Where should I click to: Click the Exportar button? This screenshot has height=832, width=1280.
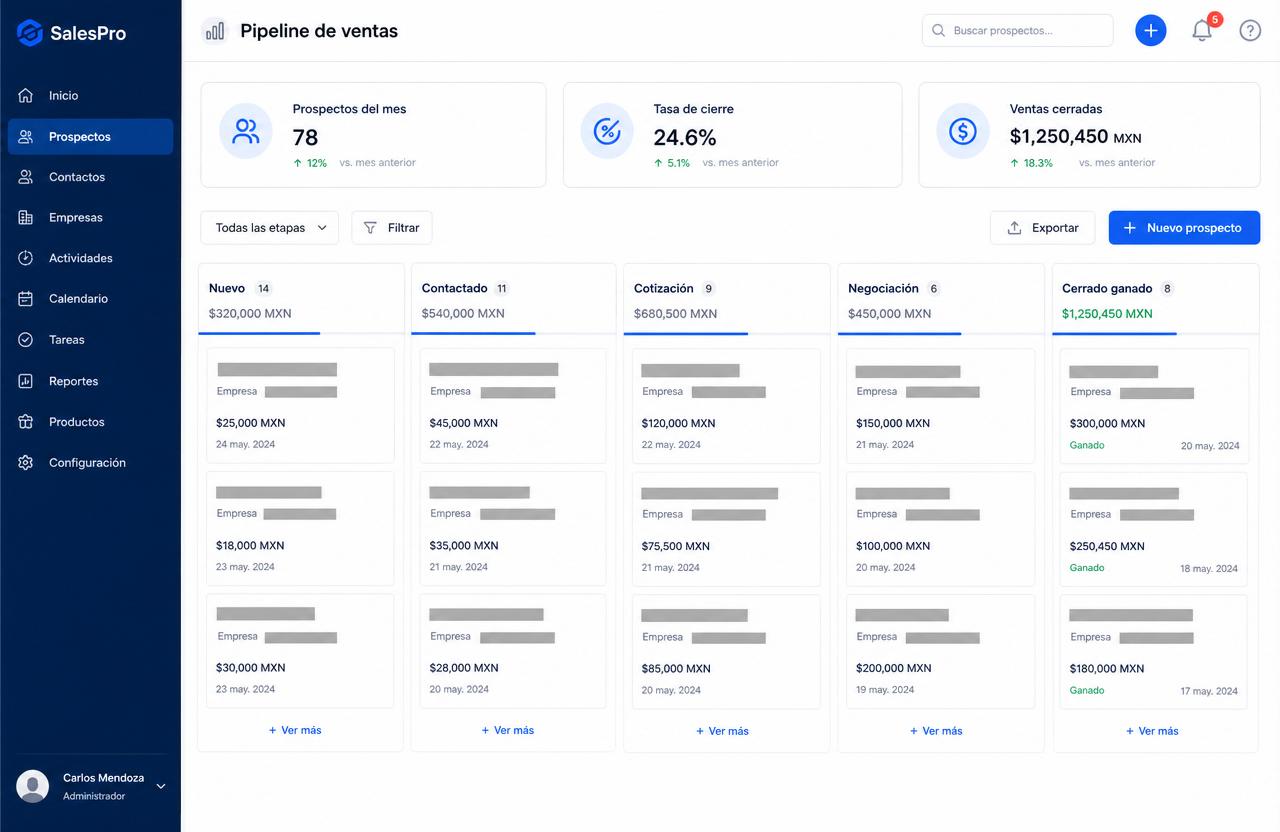[1043, 228]
